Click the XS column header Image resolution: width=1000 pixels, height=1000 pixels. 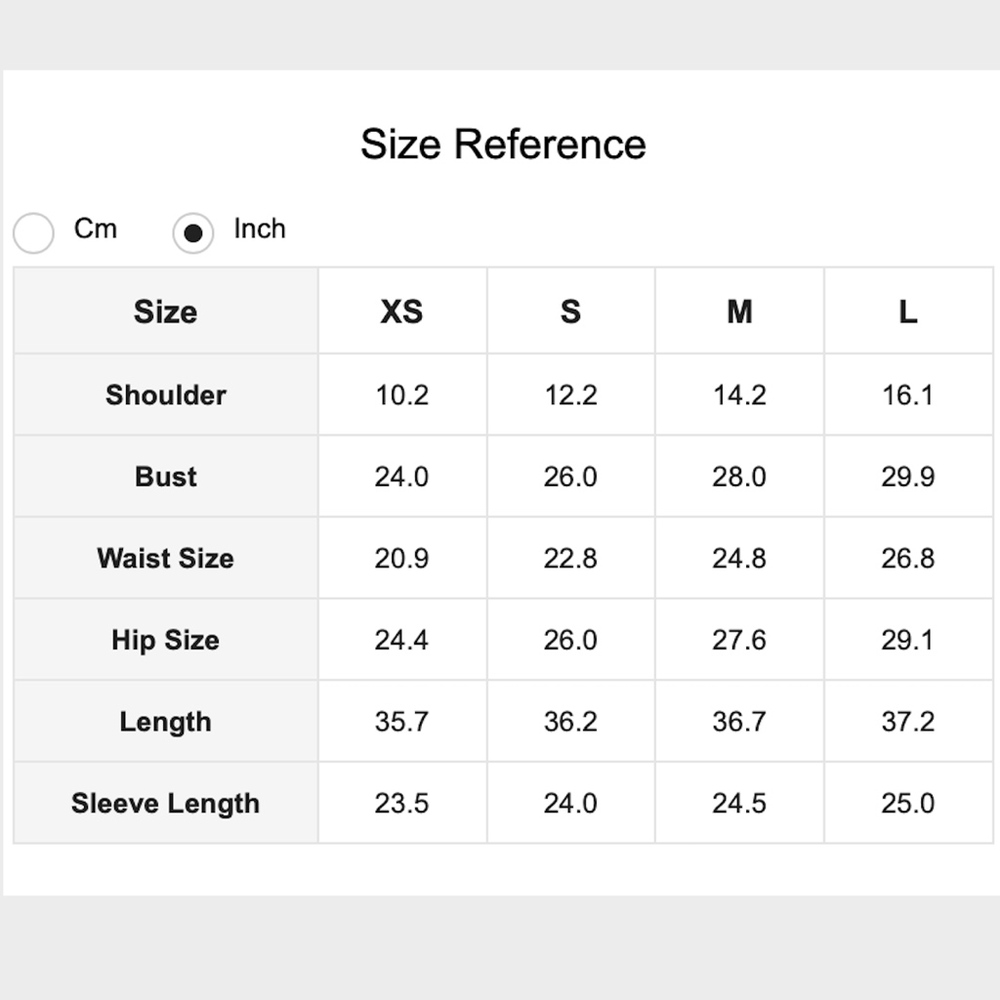click(x=402, y=312)
